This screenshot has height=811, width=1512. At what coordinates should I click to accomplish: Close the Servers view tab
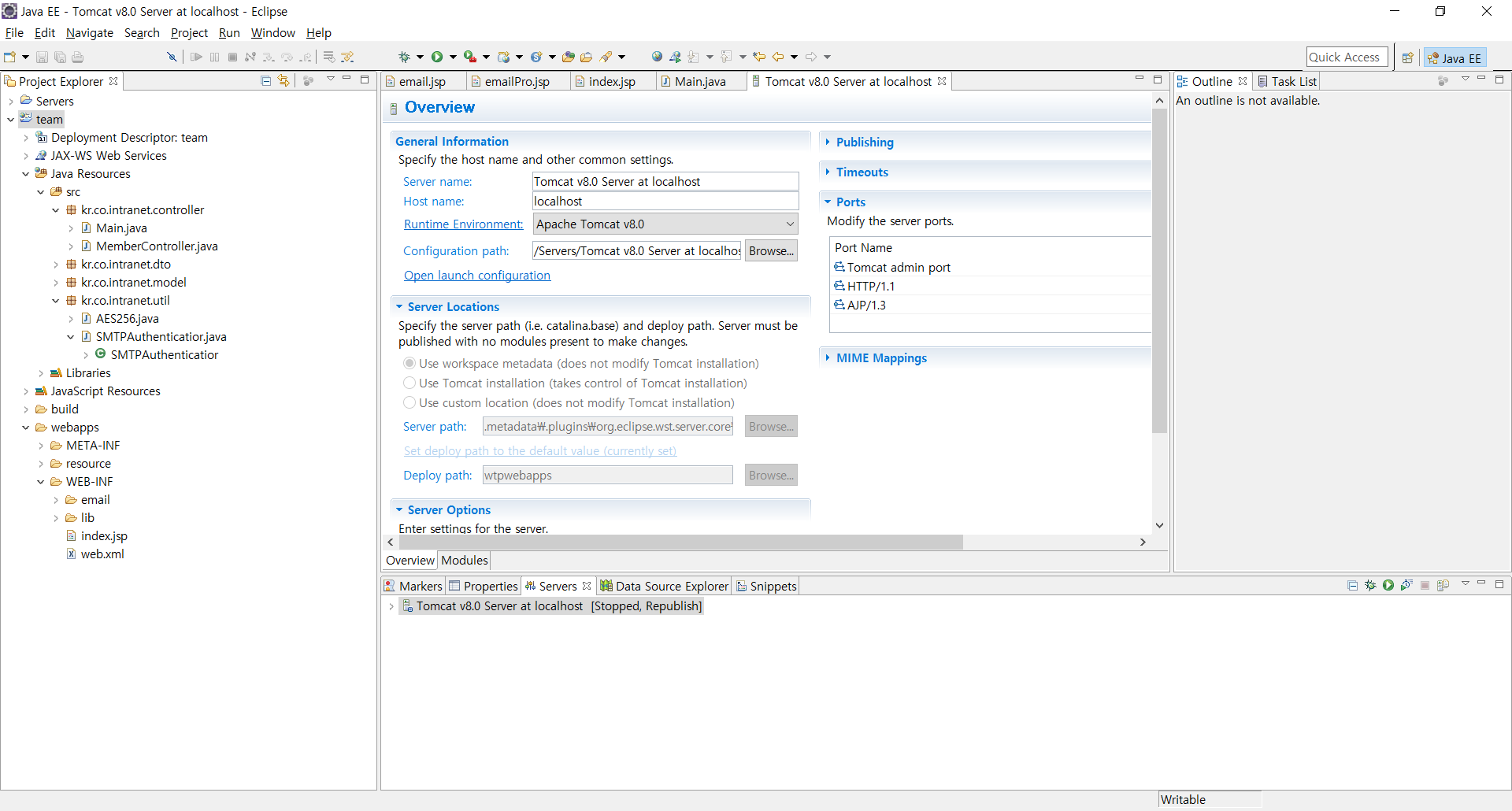pos(587,586)
